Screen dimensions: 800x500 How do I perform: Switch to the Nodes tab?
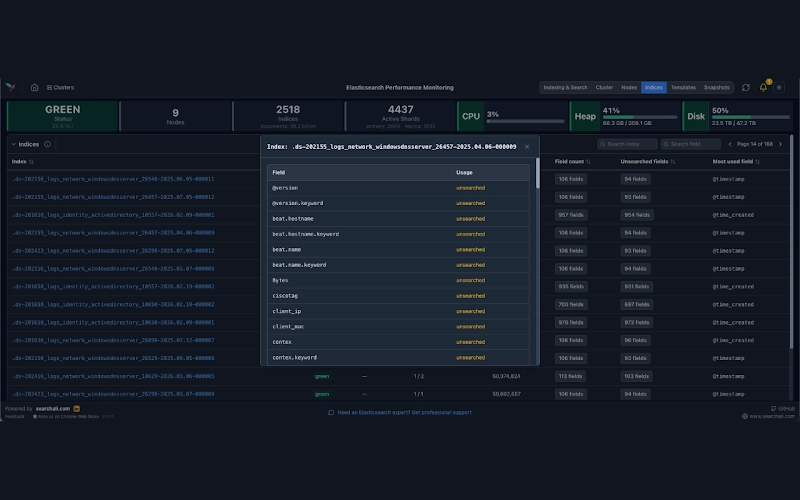(629, 88)
